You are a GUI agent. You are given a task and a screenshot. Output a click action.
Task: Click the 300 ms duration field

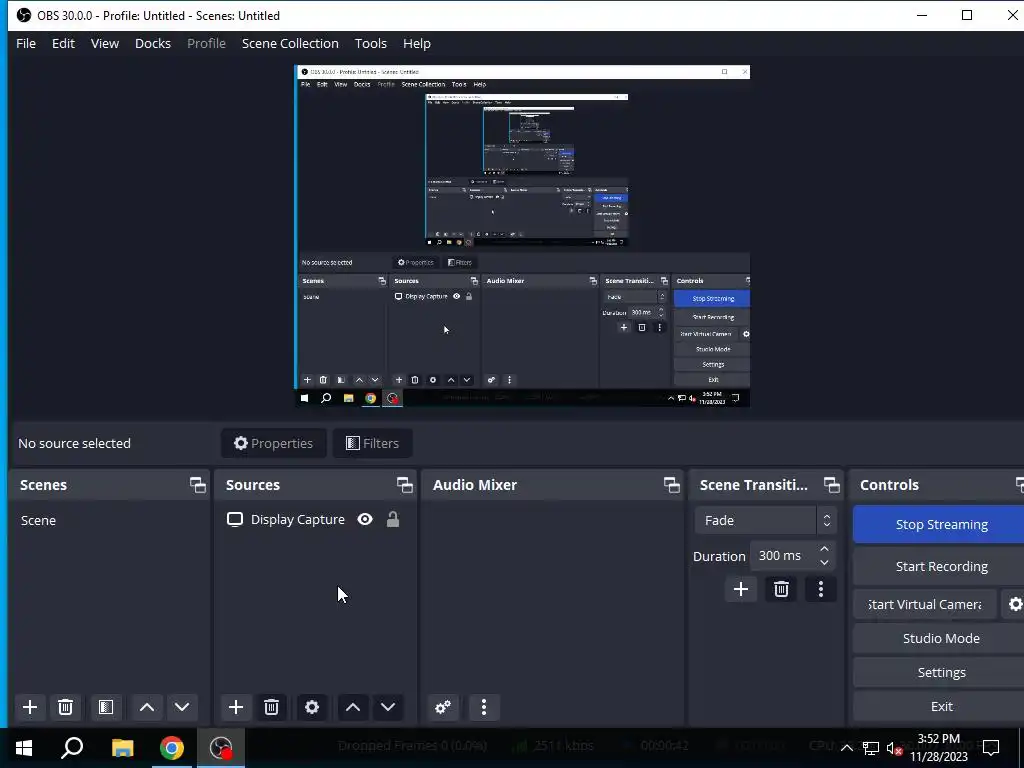(x=782, y=556)
